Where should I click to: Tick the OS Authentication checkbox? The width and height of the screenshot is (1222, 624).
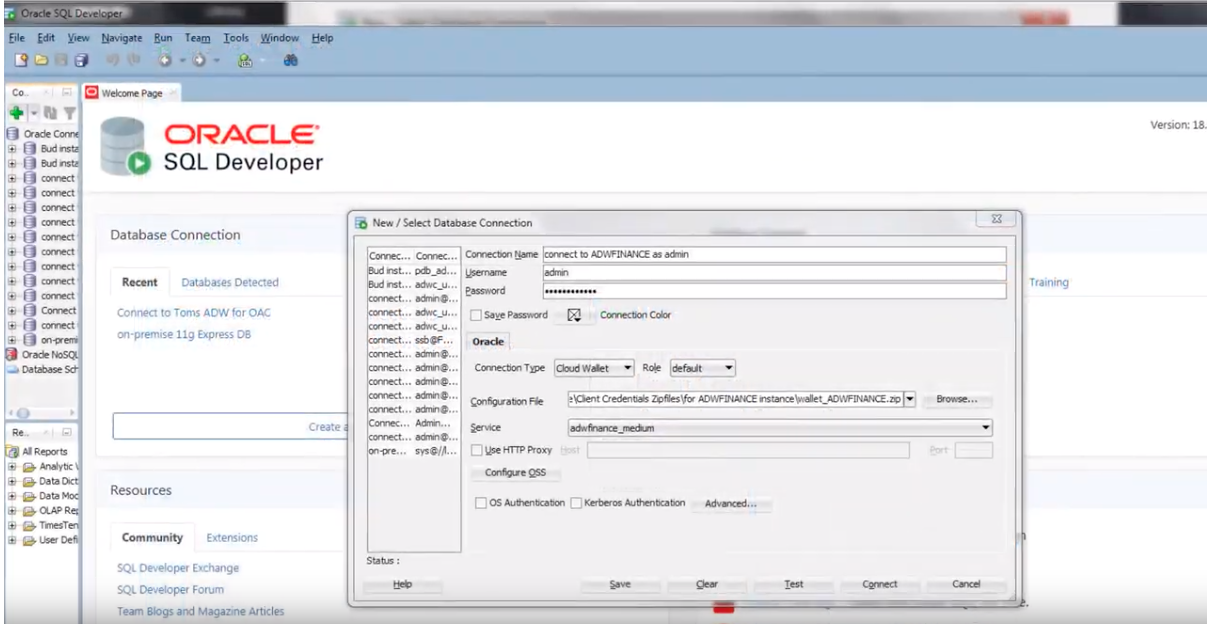pos(481,502)
